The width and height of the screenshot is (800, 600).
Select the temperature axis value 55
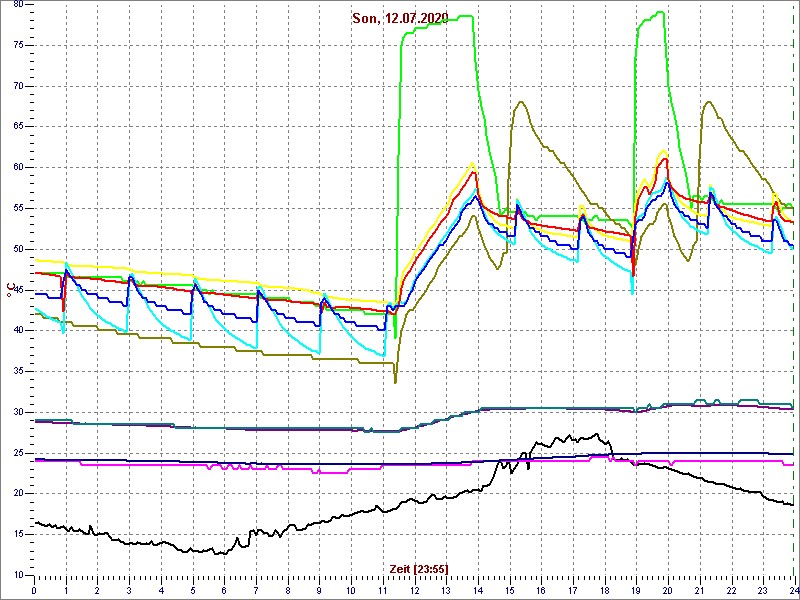coord(18,208)
